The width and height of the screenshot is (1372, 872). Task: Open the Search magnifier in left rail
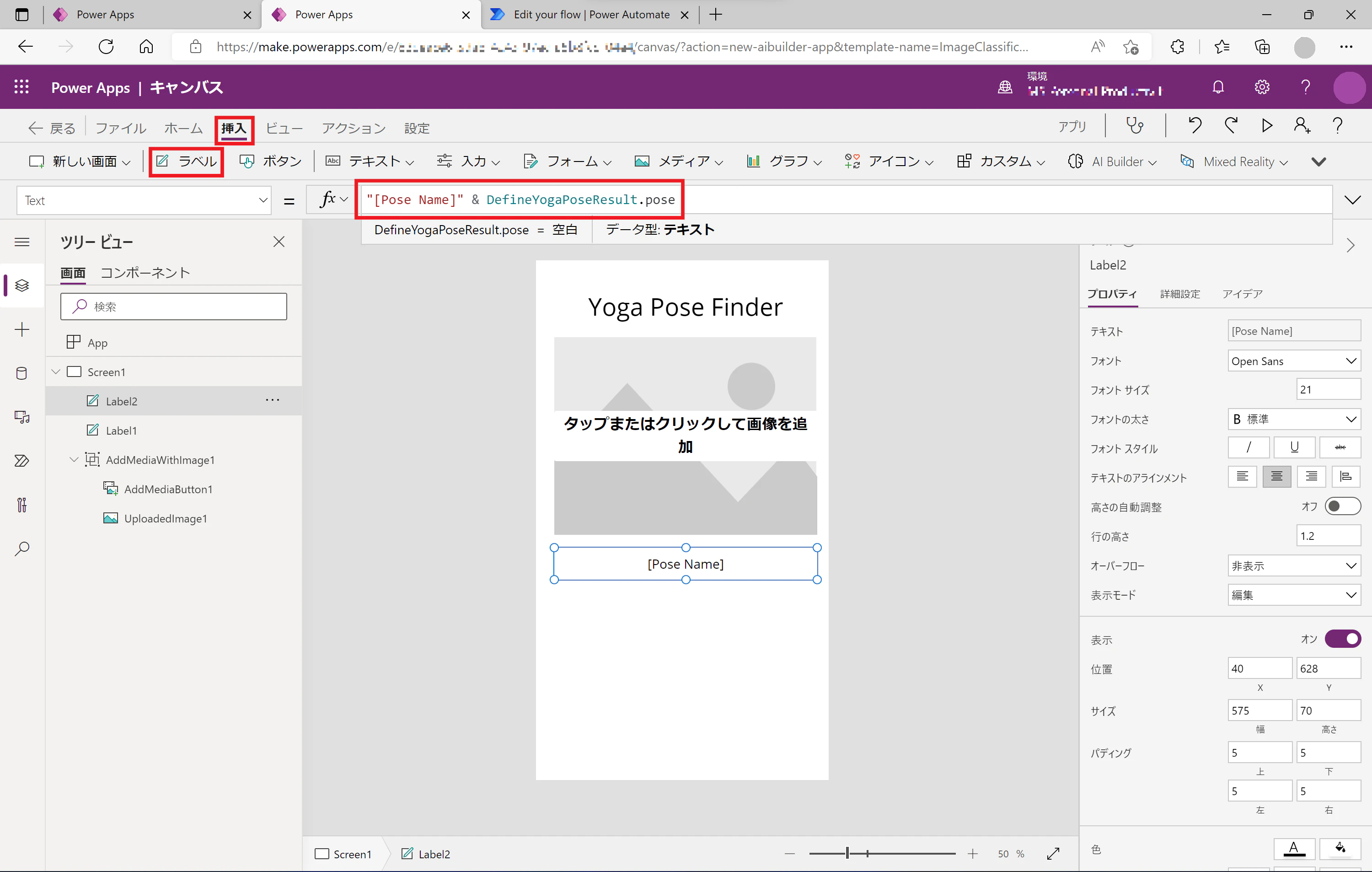21,549
